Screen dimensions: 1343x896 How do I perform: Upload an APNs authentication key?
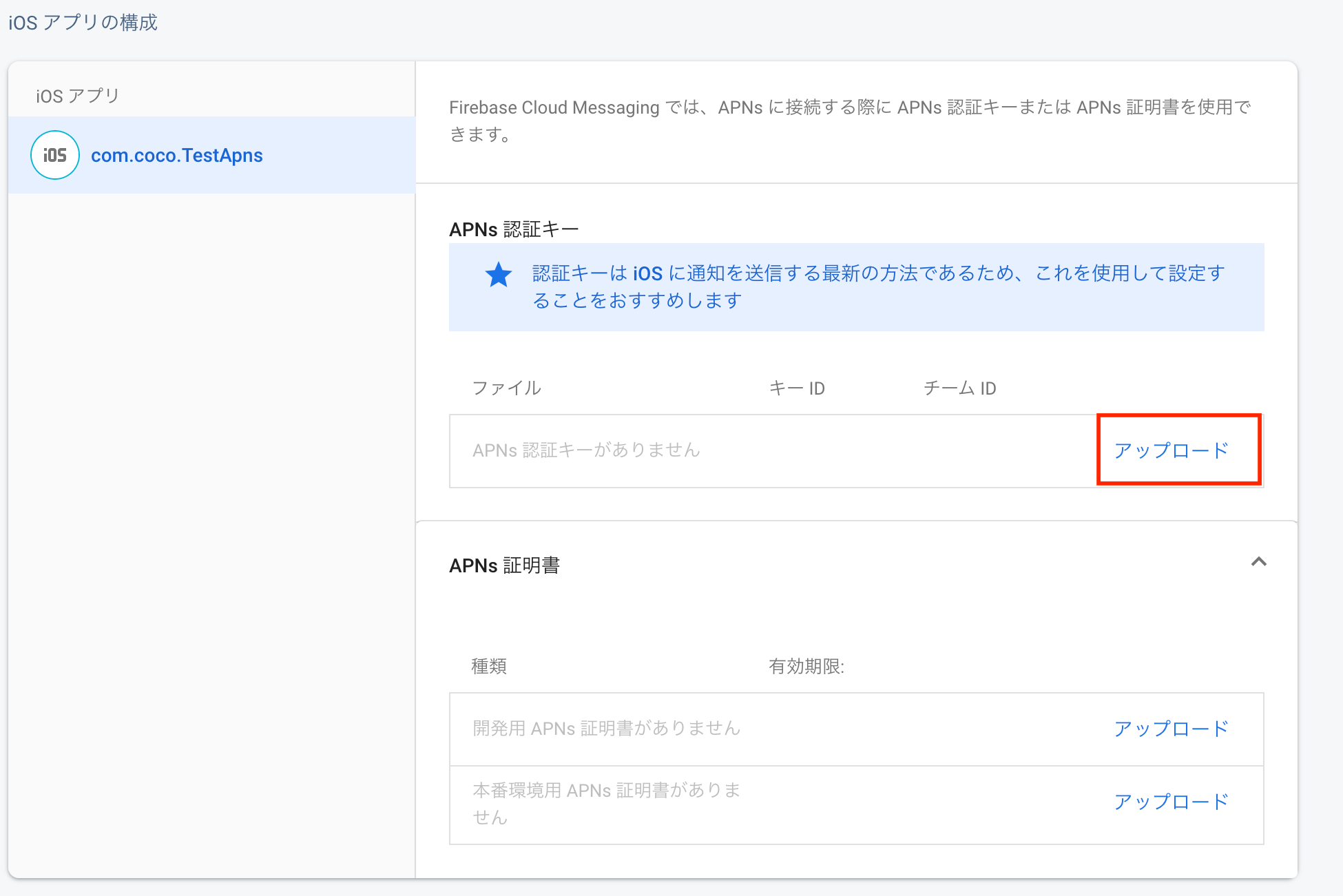pyautogui.click(x=1172, y=450)
